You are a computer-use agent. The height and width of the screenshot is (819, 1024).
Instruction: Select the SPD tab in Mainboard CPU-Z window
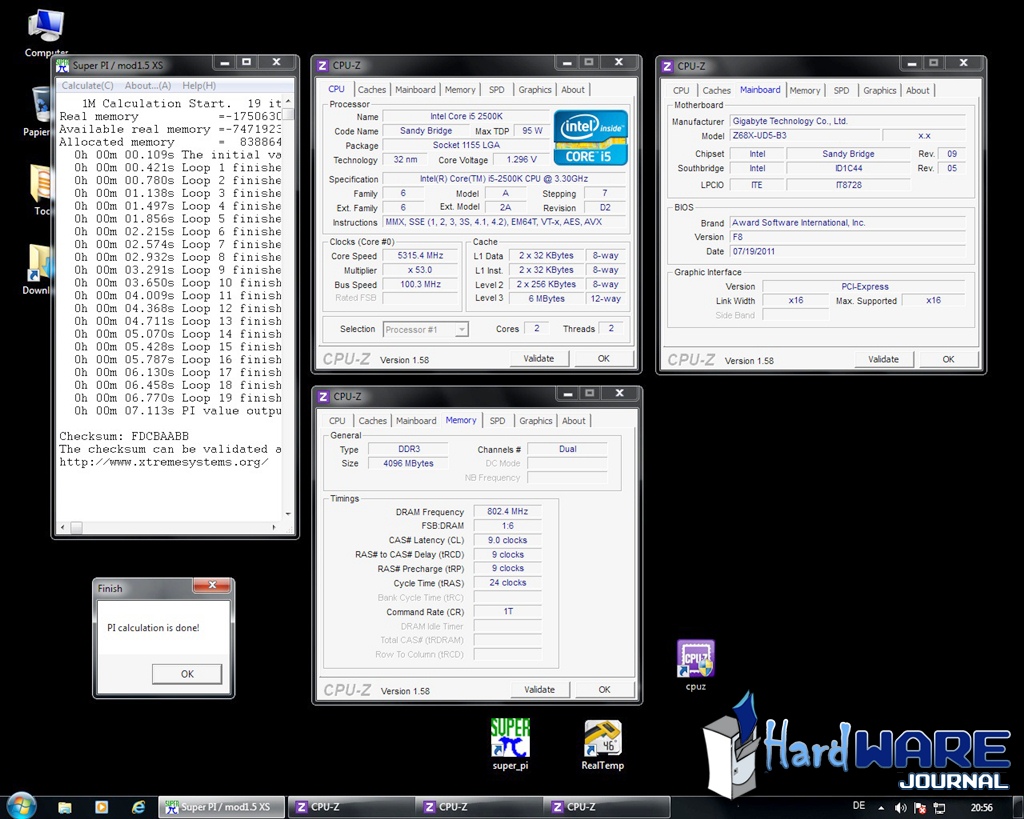(841, 91)
